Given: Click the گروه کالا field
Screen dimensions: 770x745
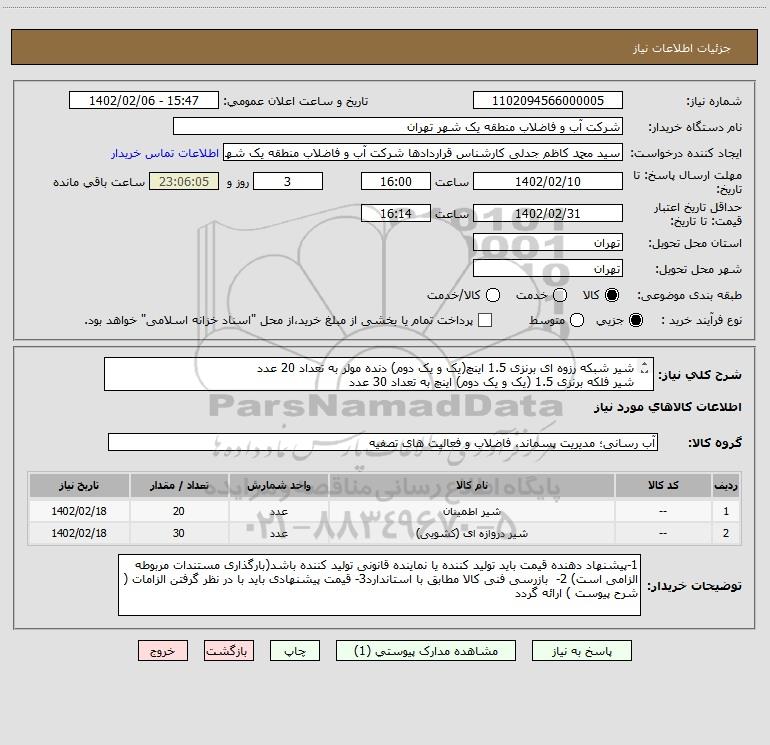Looking at the screenshot, I should click(383, 442).
